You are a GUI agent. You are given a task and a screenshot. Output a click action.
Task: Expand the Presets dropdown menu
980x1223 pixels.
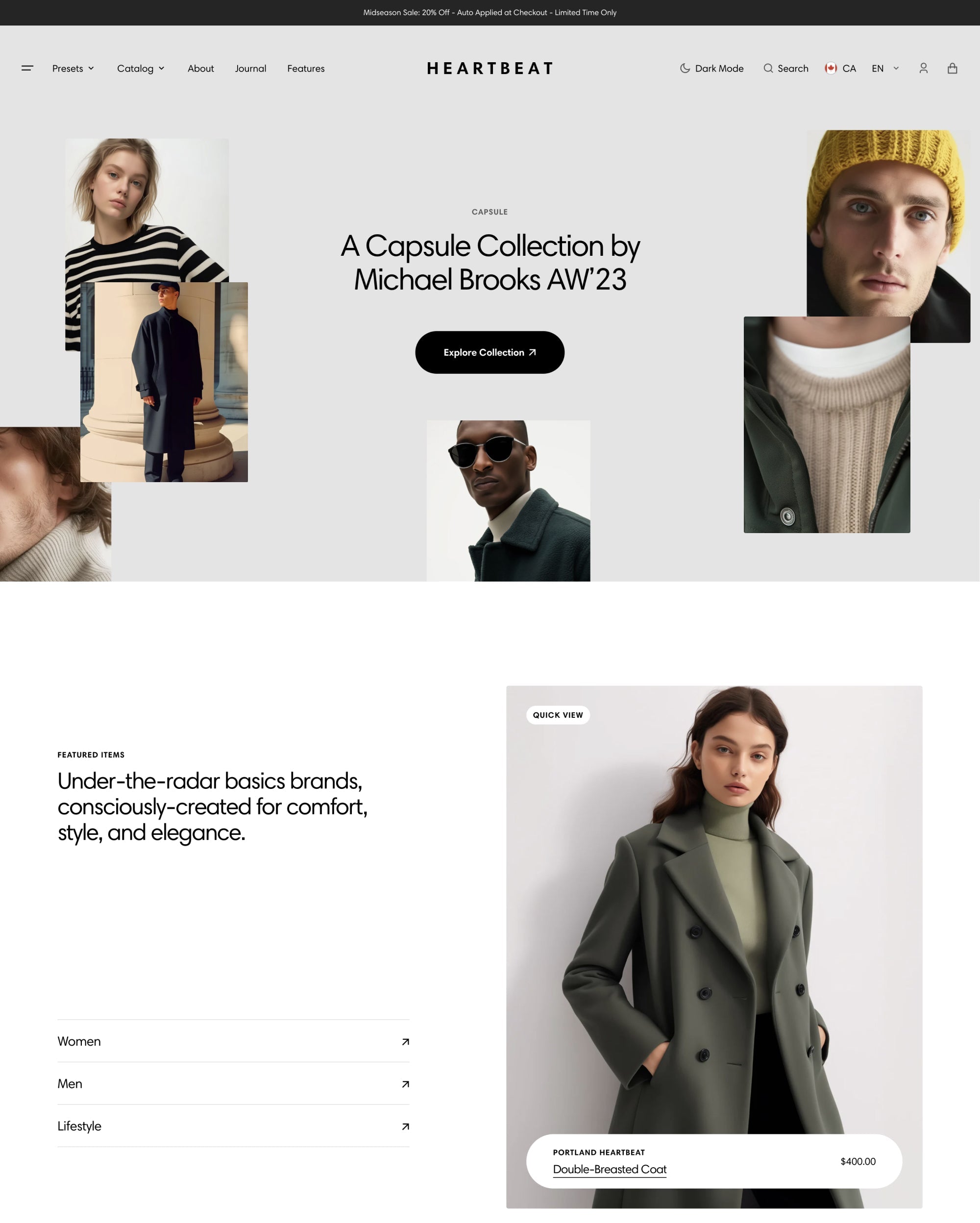click(x=72, y=68)
